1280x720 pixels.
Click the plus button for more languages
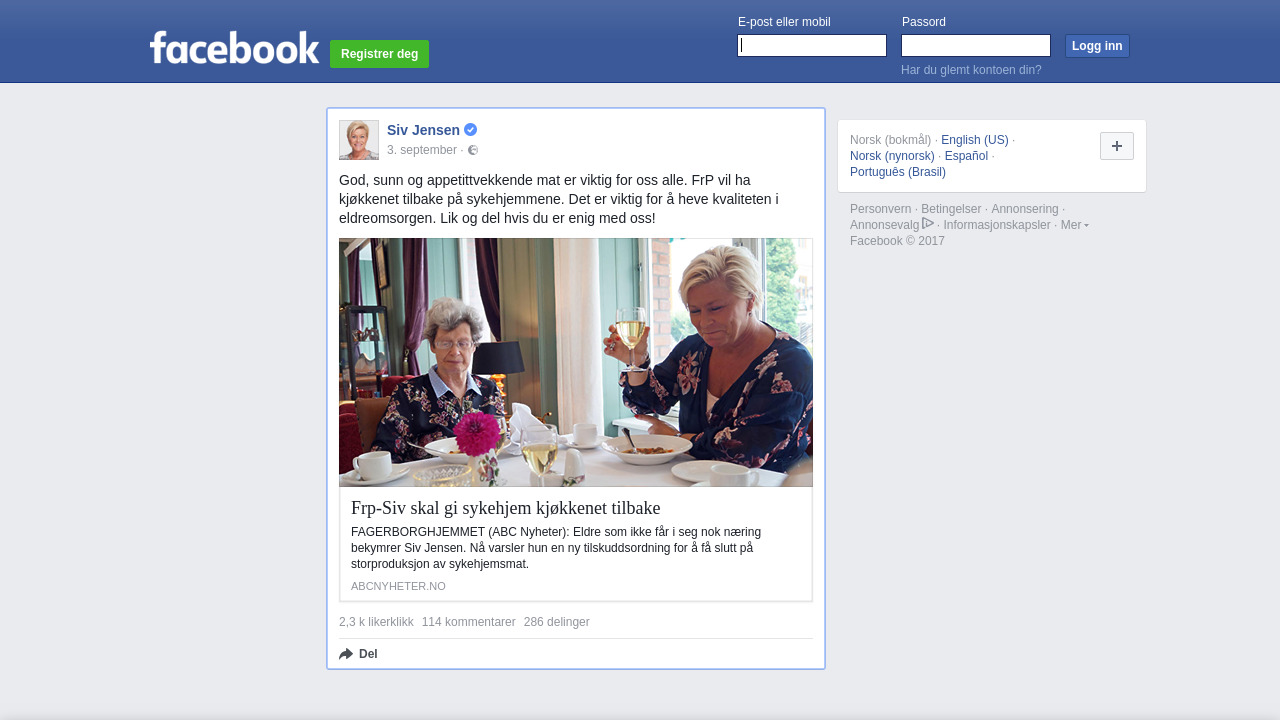(x=1117, y=146)
